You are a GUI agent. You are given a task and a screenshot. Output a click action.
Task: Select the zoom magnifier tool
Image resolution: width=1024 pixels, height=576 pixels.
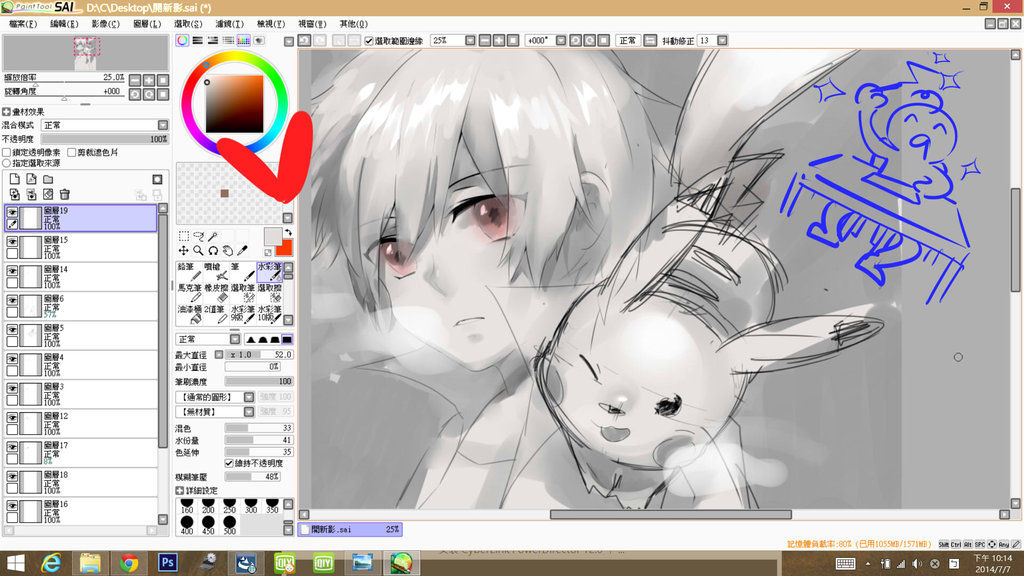coord(199,251)
